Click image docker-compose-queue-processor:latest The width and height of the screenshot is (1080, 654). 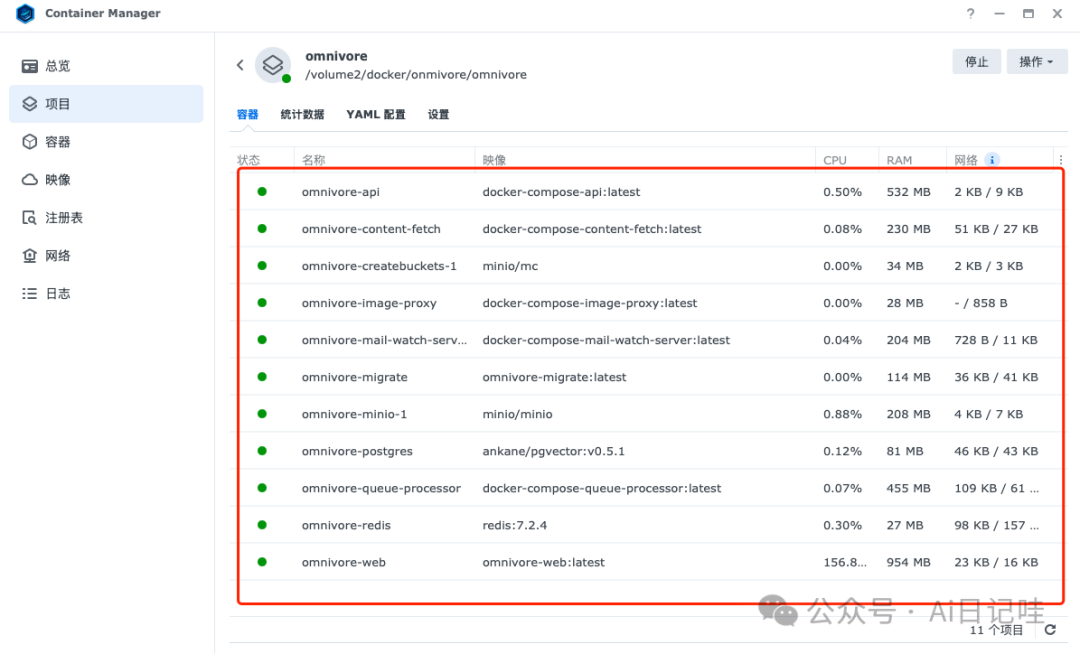601,489
